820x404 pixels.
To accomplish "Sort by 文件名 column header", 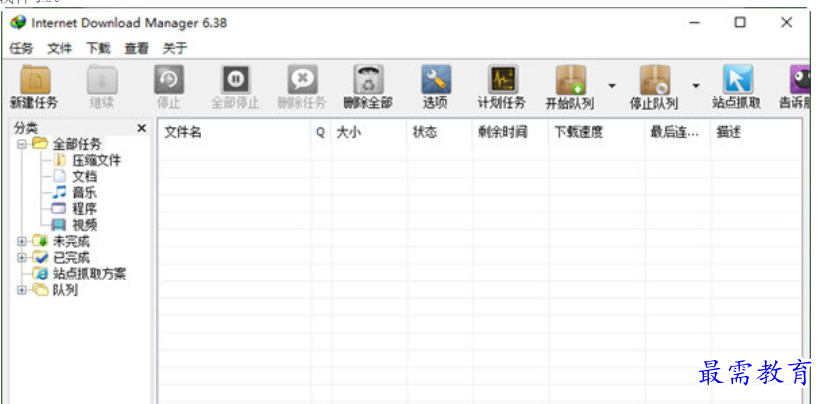I will click(x=234, y=133).
